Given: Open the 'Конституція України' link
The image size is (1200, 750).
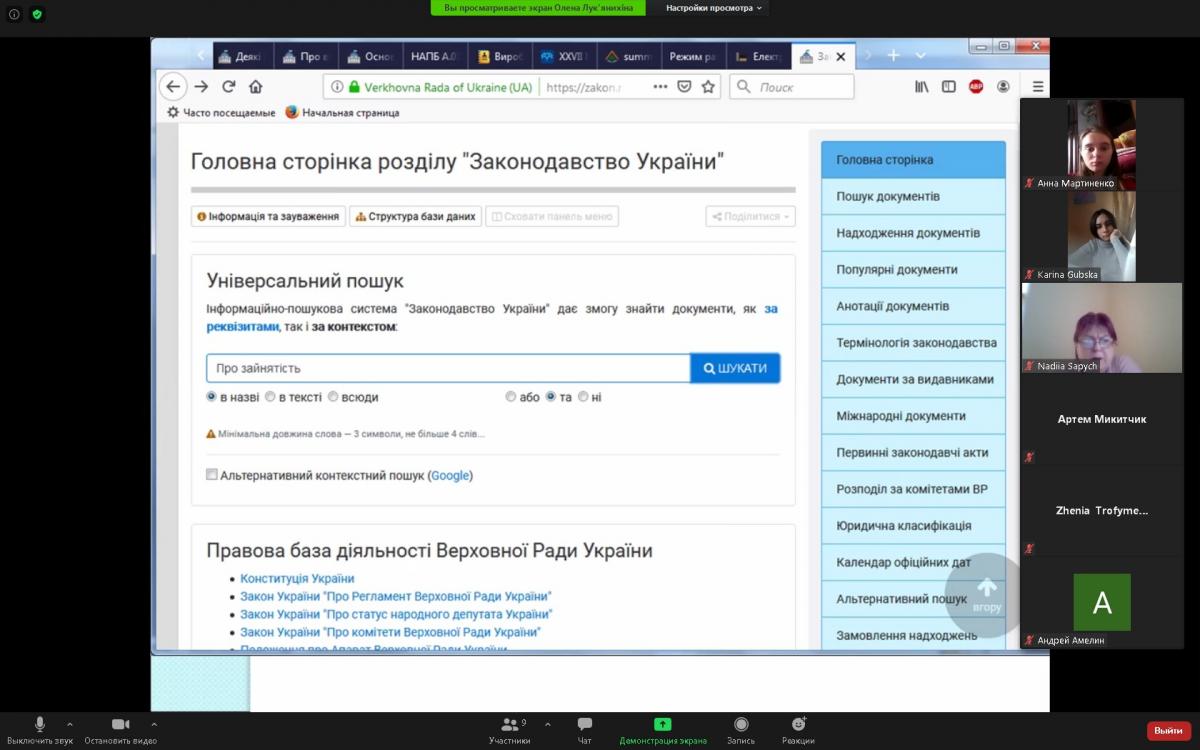Looking at the screenshot, I should click(x=297, y=579).
